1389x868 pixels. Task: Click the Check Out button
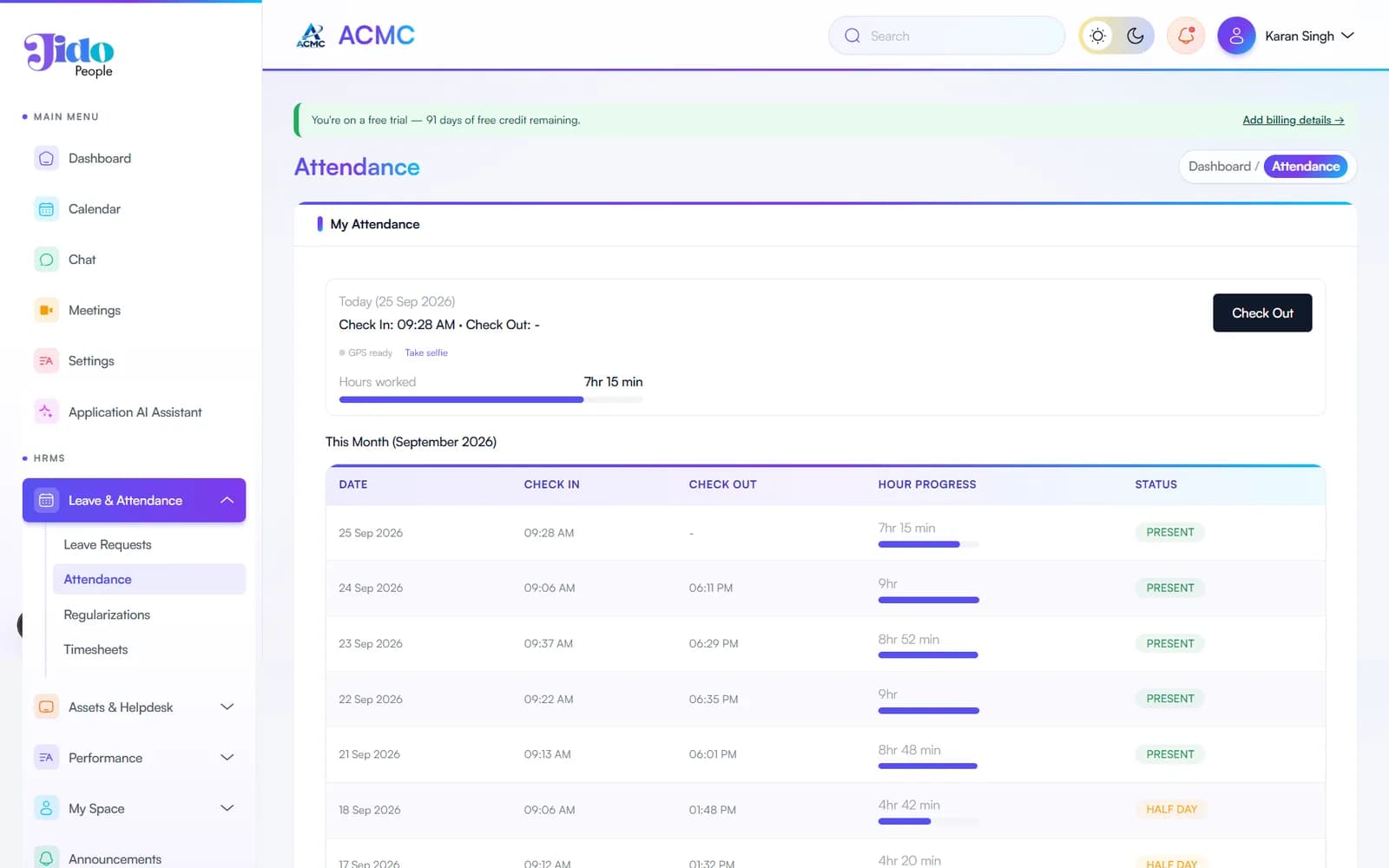(x=1262, y=312)
